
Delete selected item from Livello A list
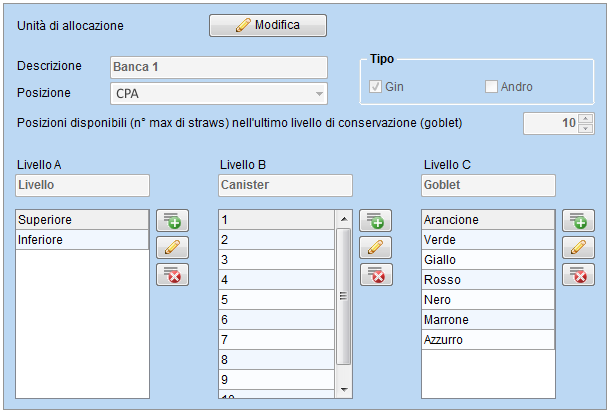[x=172, y=275]
